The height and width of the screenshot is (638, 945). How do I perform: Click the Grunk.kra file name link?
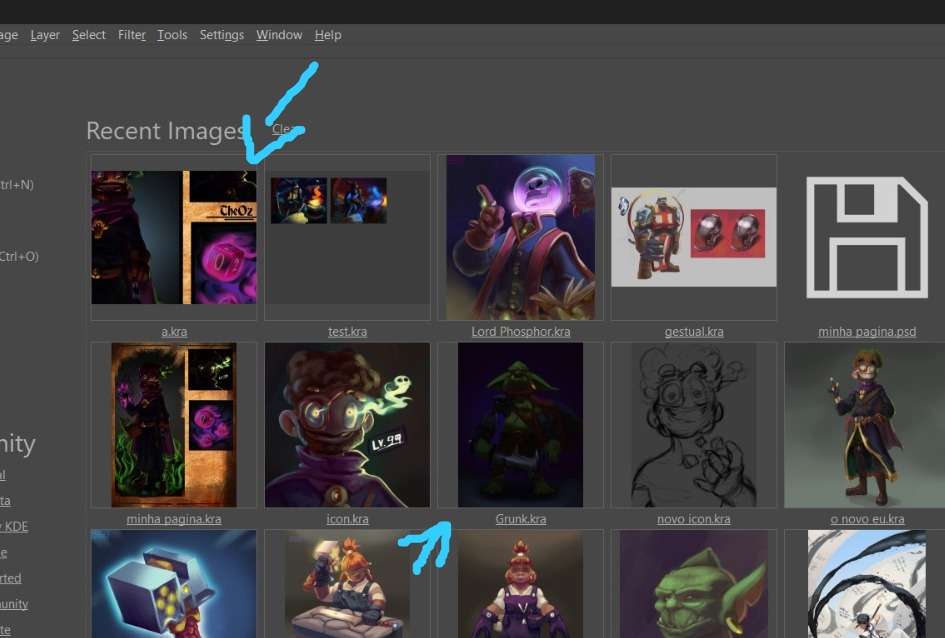(x=521, y=519)
